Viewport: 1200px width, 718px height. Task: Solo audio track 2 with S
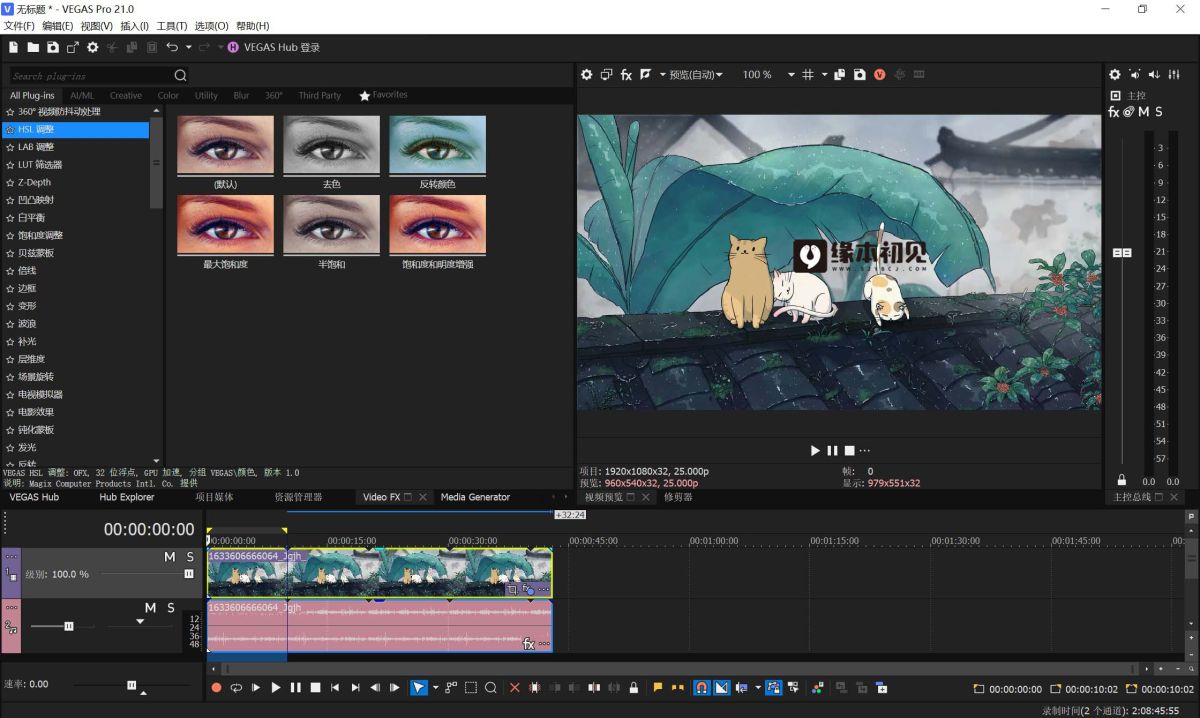[x=171, y=608]
